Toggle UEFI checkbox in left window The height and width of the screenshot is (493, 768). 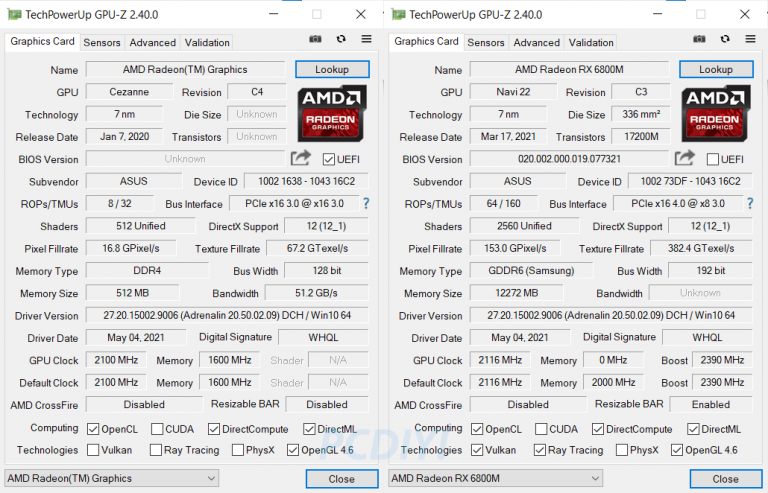[x=329, y=159]
